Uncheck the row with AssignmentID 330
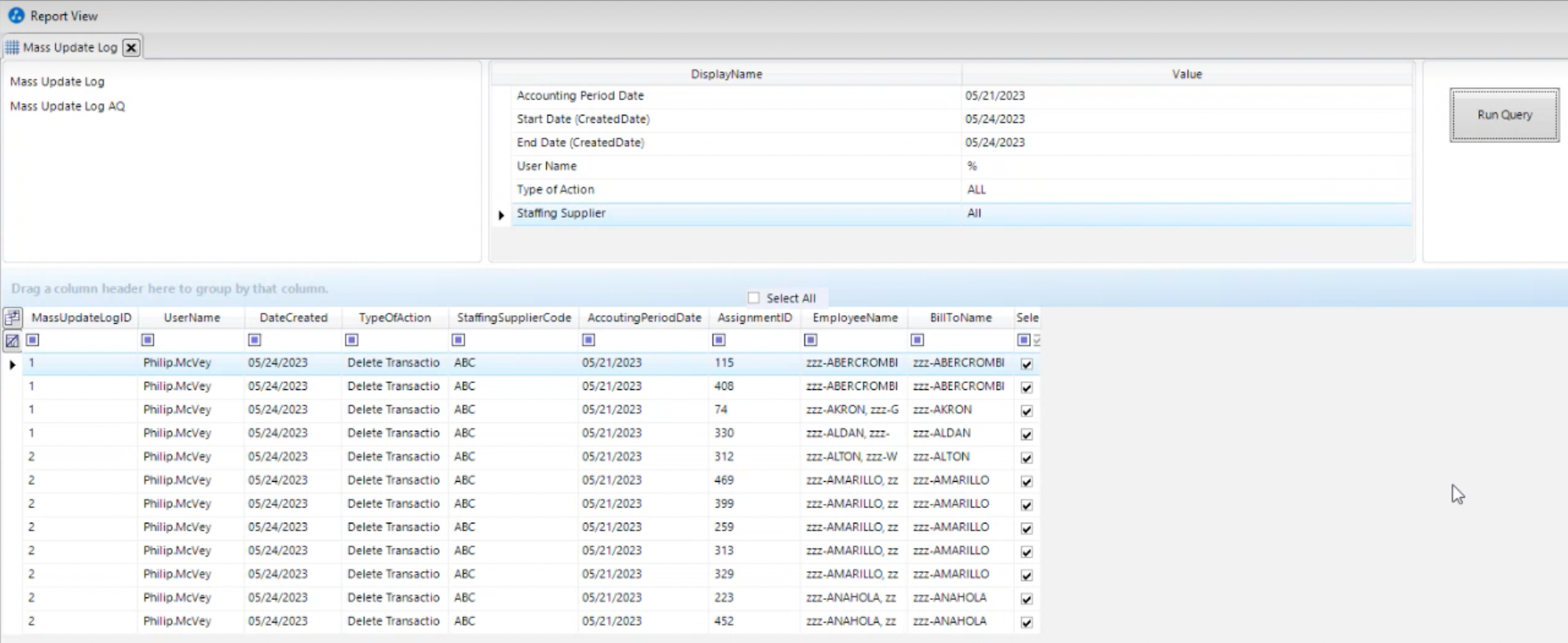 [1027, 435]
